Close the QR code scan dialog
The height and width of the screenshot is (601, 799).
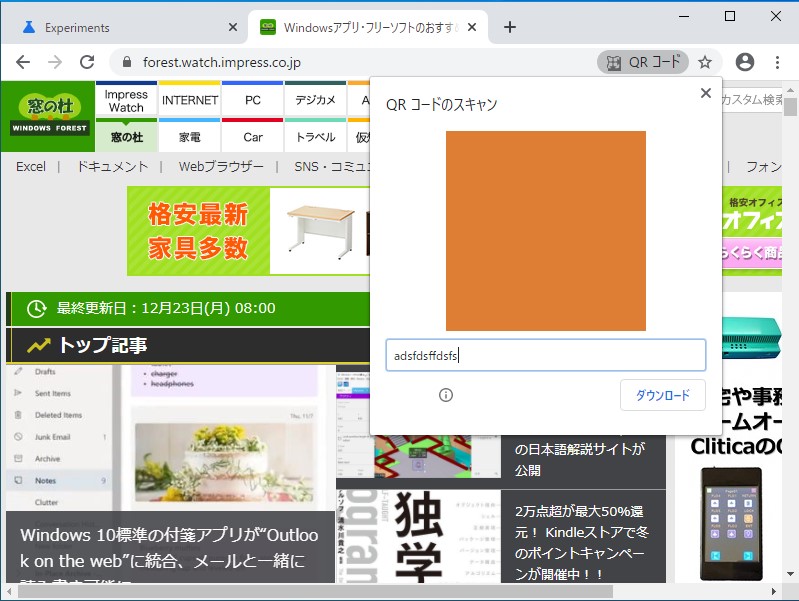pos(706,93)
